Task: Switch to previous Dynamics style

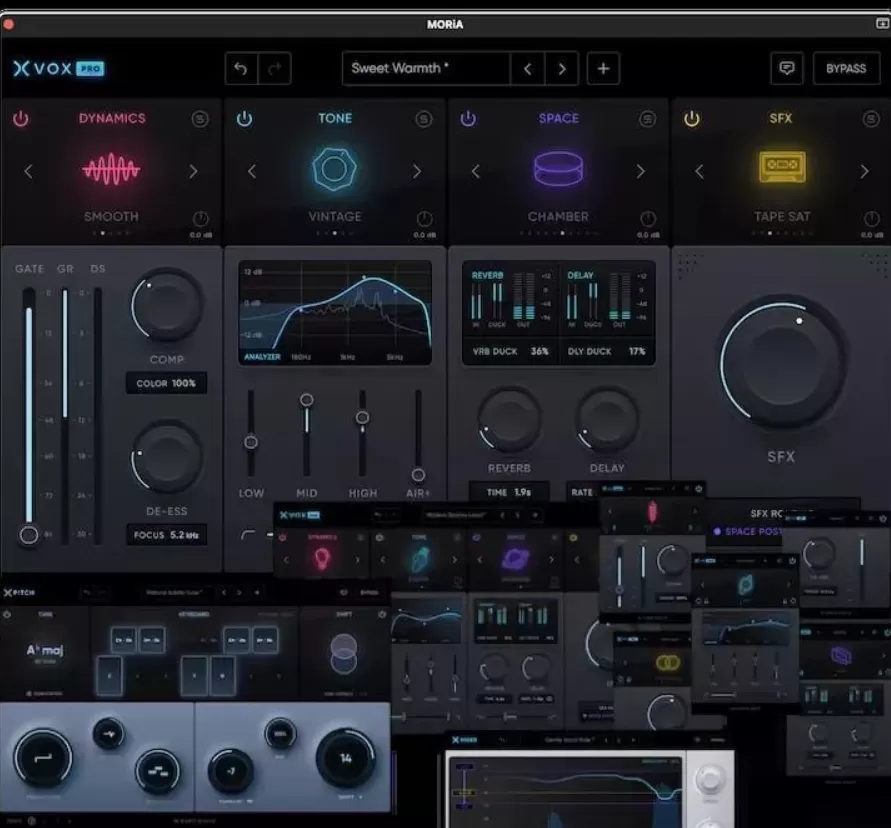Action: (28, 171)
